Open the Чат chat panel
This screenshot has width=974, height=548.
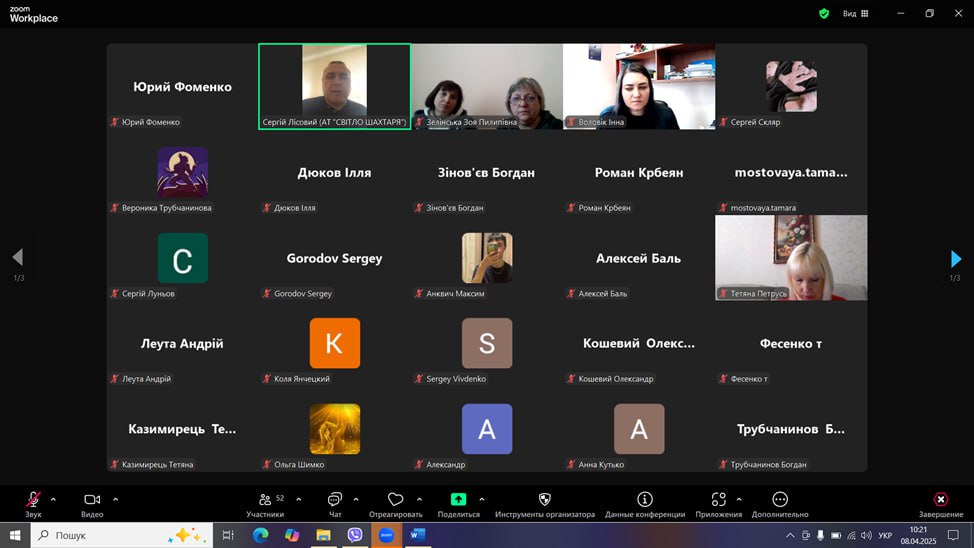pos(335,500)
